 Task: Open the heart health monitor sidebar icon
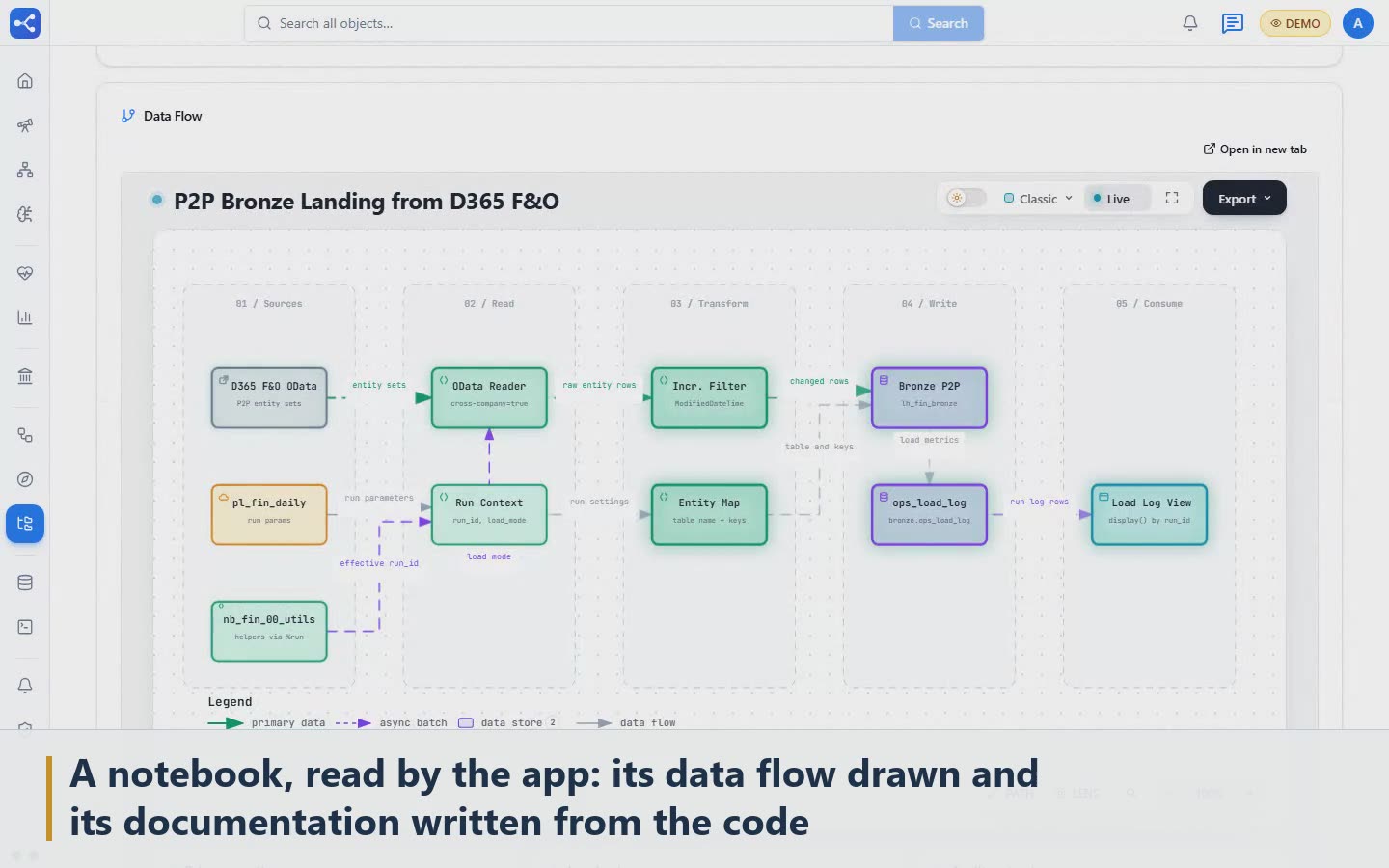25,273
